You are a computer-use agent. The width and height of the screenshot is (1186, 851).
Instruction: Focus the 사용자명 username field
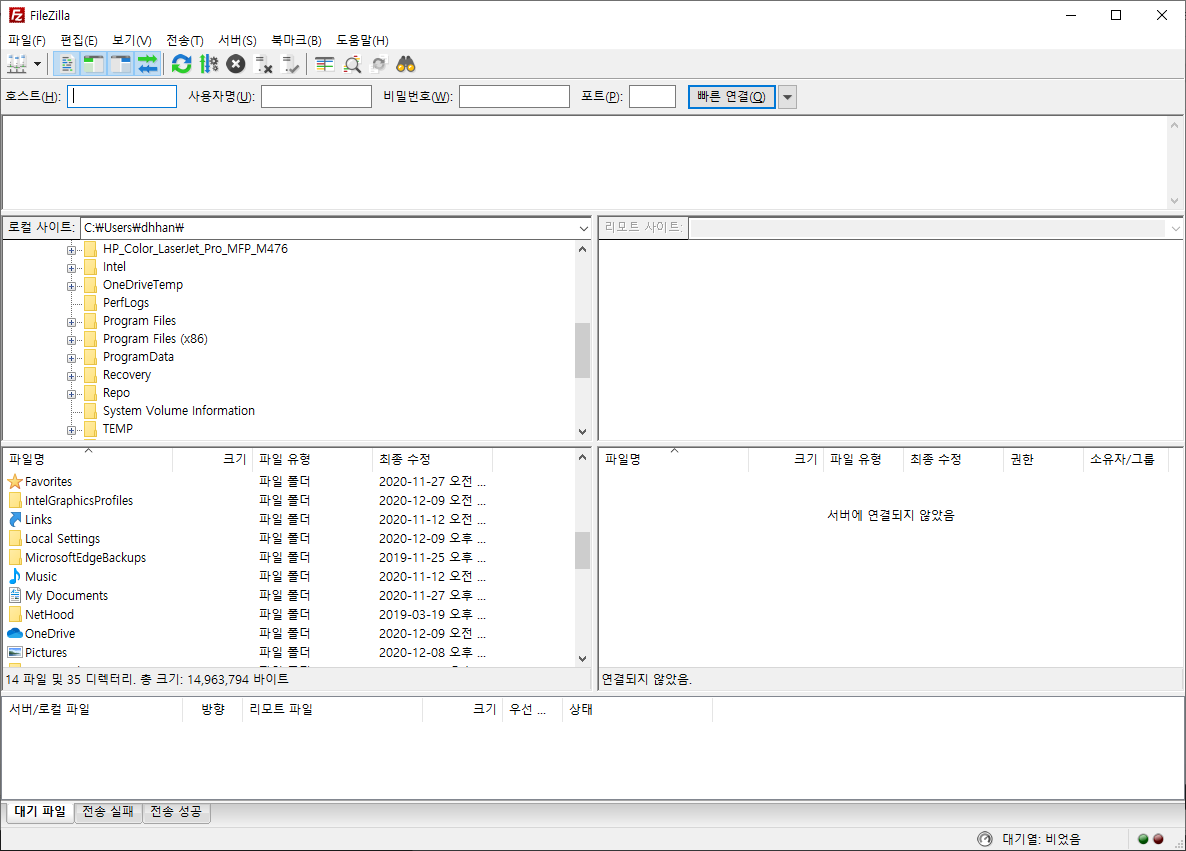(316, 96)
